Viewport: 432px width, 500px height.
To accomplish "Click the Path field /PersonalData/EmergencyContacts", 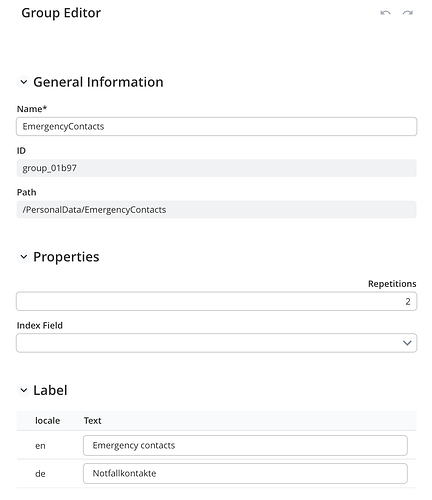I will pos(216,210).
